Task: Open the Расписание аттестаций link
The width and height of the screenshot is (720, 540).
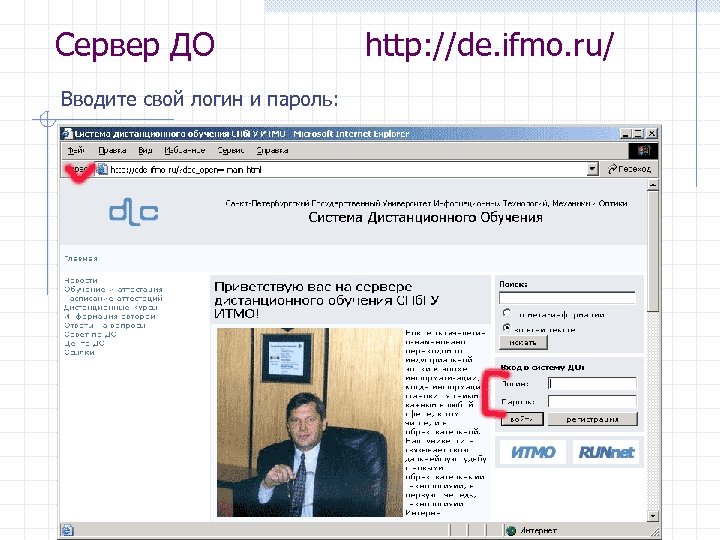Action: [115, 298]
